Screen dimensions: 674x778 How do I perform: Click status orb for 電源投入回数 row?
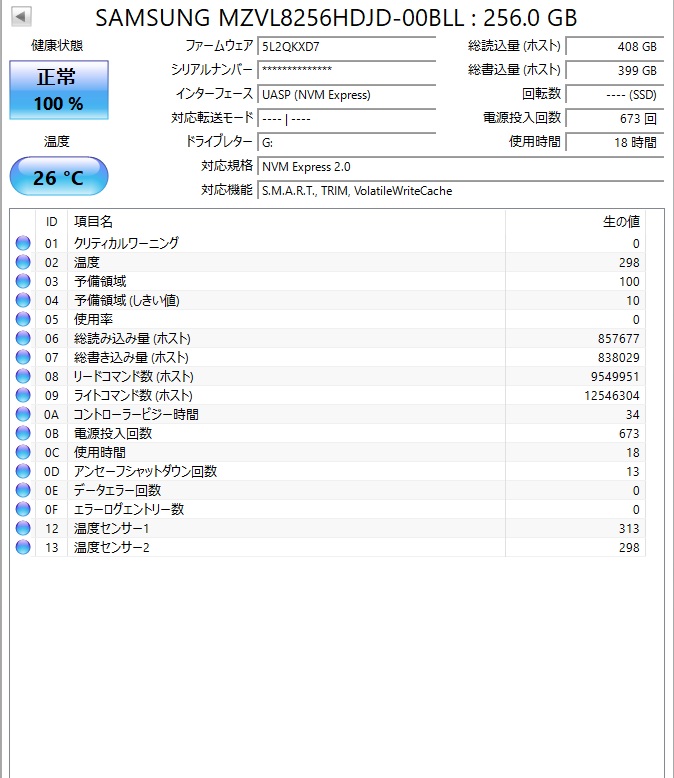[23, 433]
